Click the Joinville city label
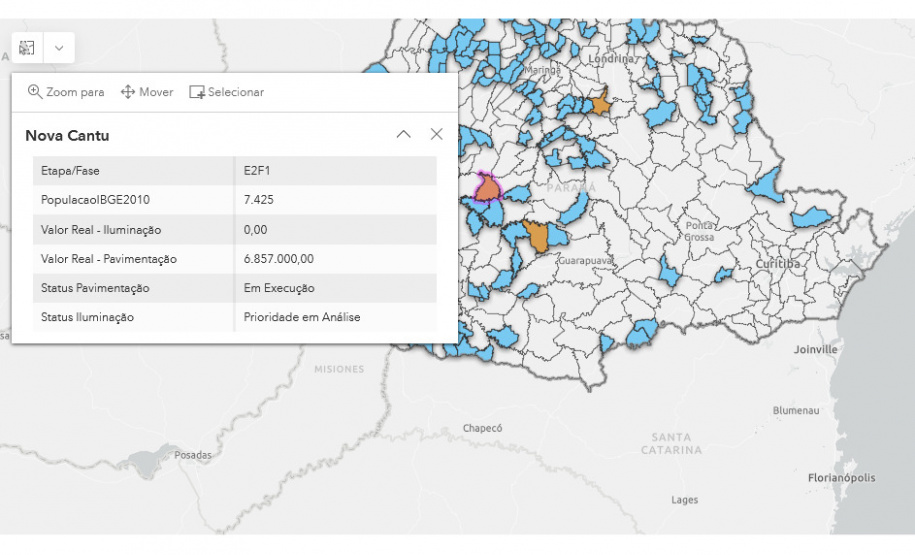The width and height of the screenshot is (915, 555). 815,350
